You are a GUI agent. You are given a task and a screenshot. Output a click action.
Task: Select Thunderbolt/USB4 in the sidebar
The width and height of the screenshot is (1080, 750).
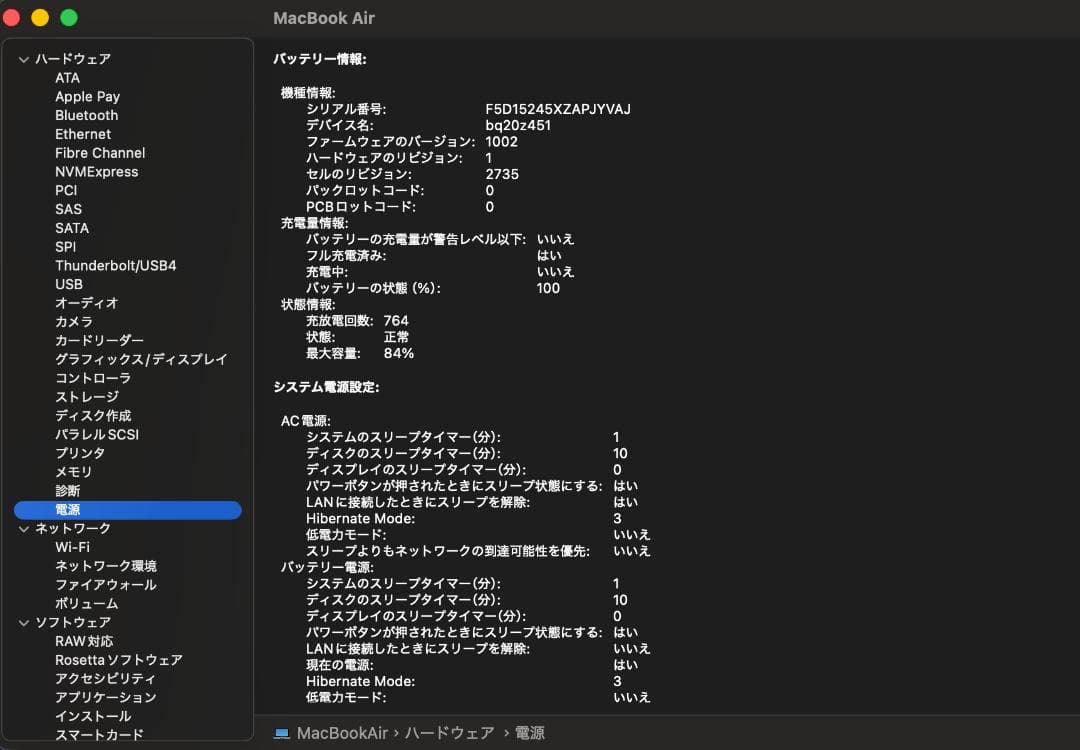click(x=118, y=265)
